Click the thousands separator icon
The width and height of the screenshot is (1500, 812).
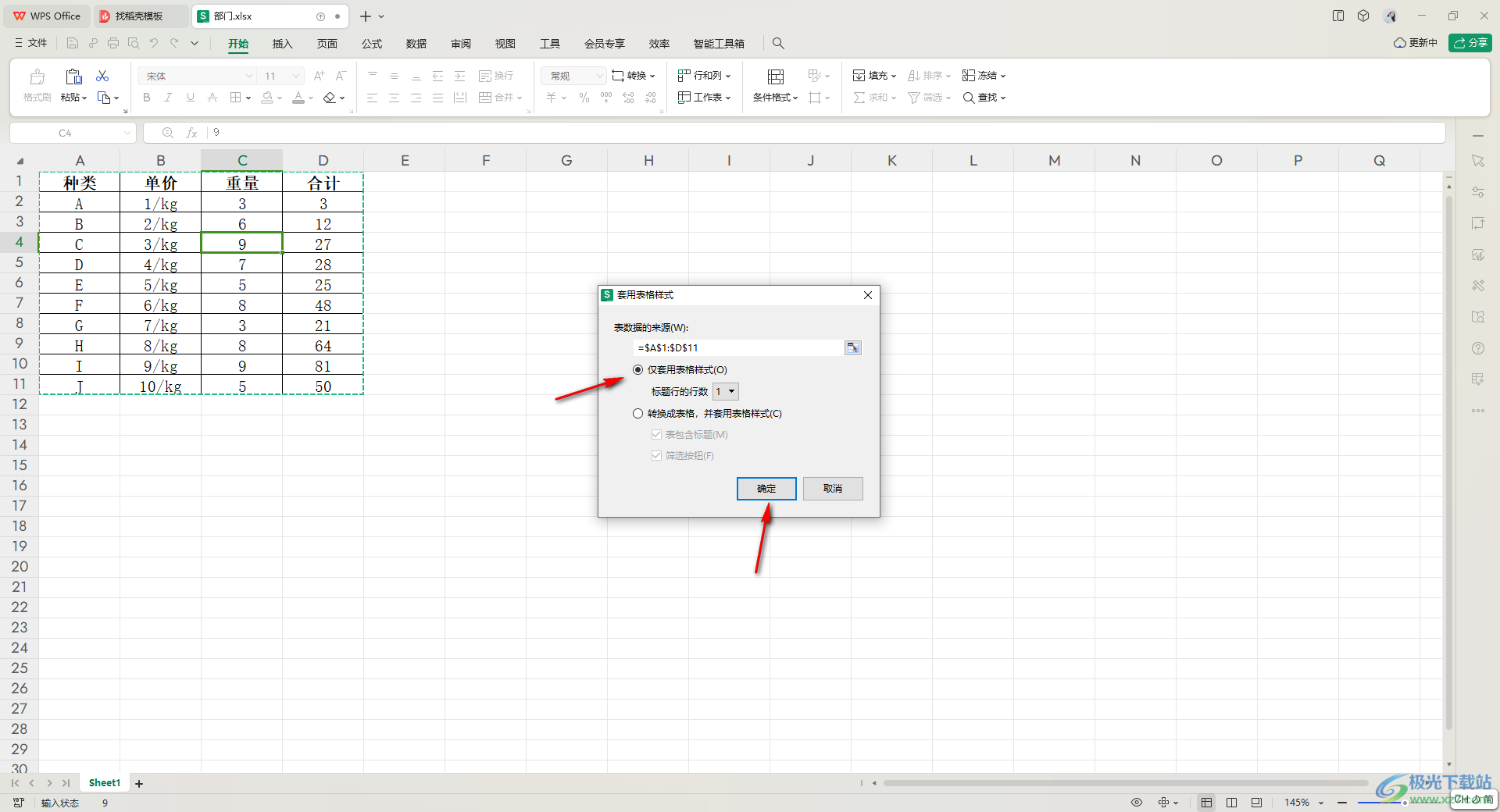[606, 98]
